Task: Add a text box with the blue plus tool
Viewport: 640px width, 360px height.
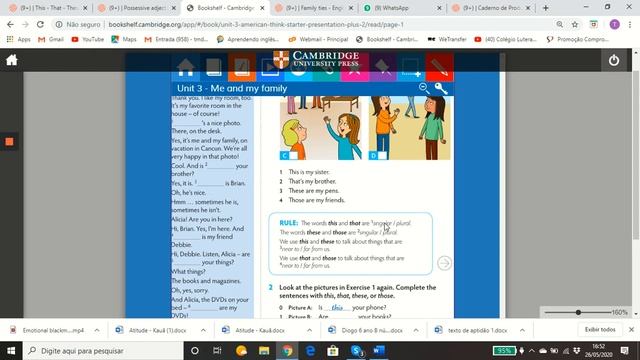Action: tap(411, 67)
